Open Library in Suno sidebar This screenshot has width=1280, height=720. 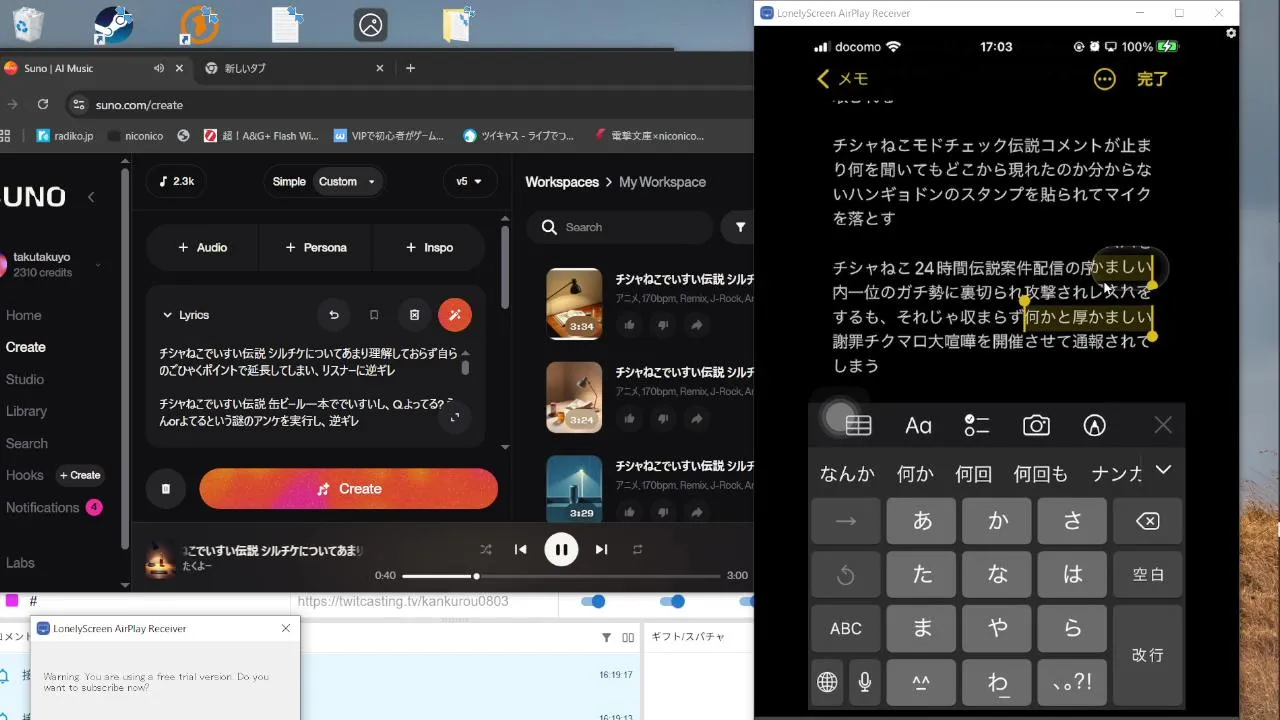coord(26,411)
